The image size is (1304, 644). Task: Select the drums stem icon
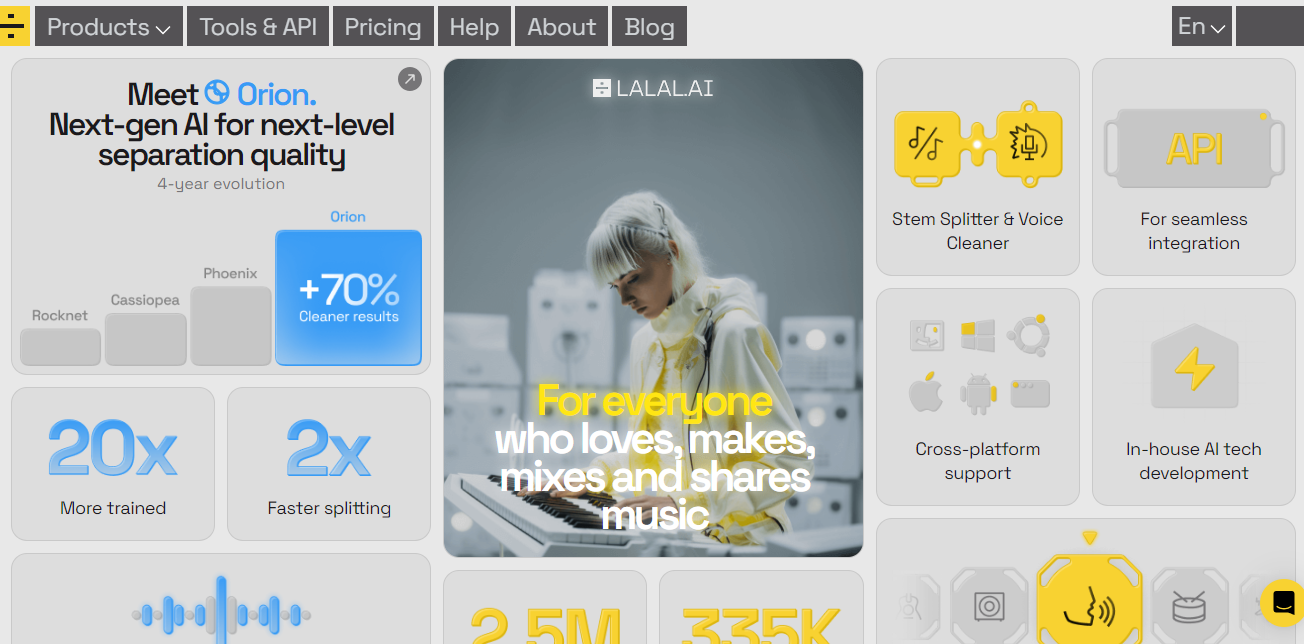tap(1189, 605)
